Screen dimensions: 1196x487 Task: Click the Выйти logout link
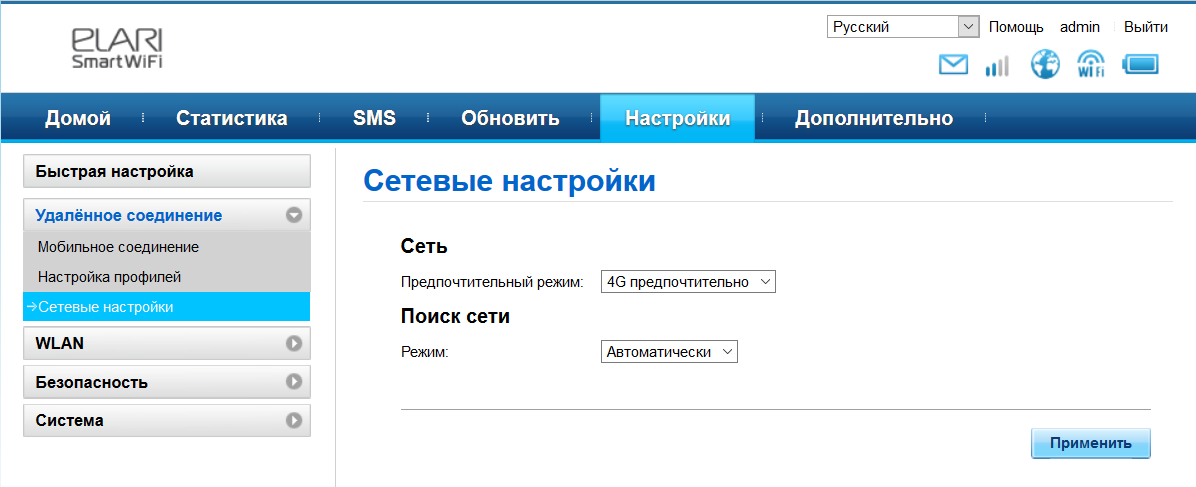tap(1145, 27)
